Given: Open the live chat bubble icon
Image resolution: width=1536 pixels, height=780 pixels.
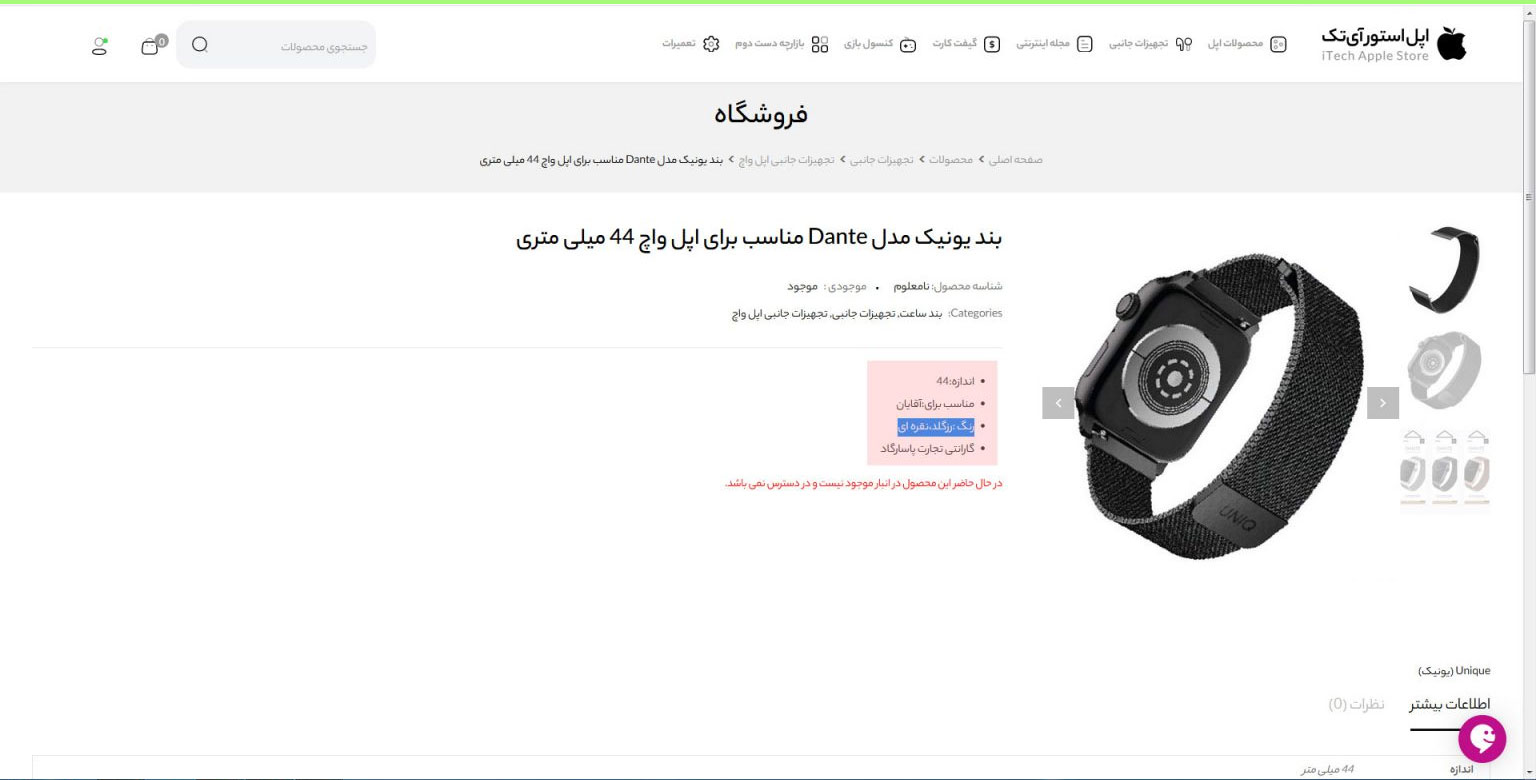Looking at the screenshot, I should 1481,739.
